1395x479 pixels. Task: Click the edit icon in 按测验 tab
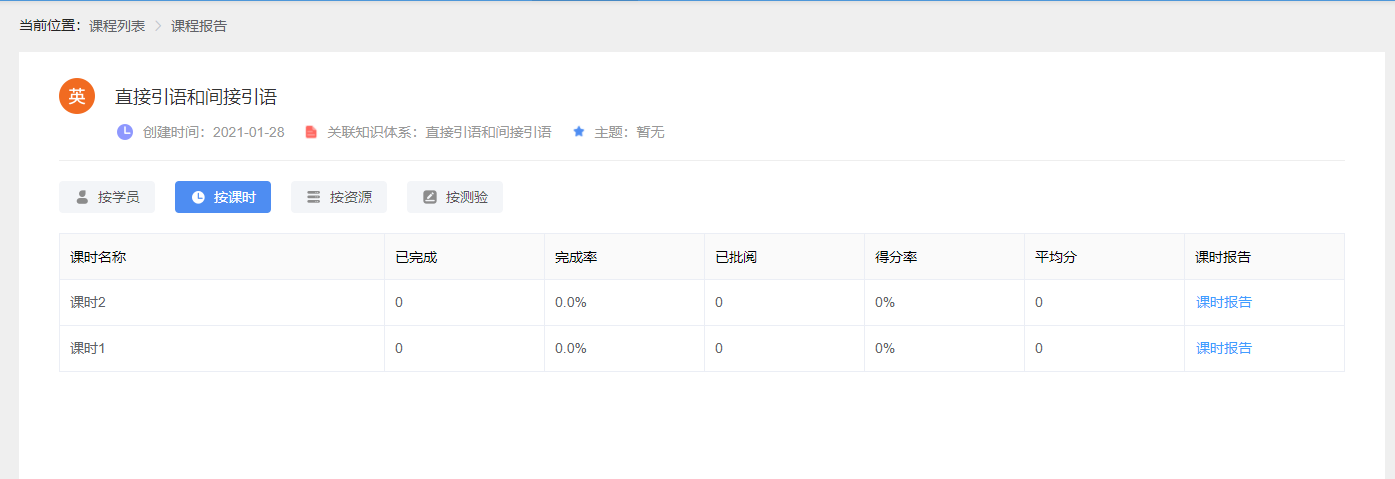pos(430,197)
